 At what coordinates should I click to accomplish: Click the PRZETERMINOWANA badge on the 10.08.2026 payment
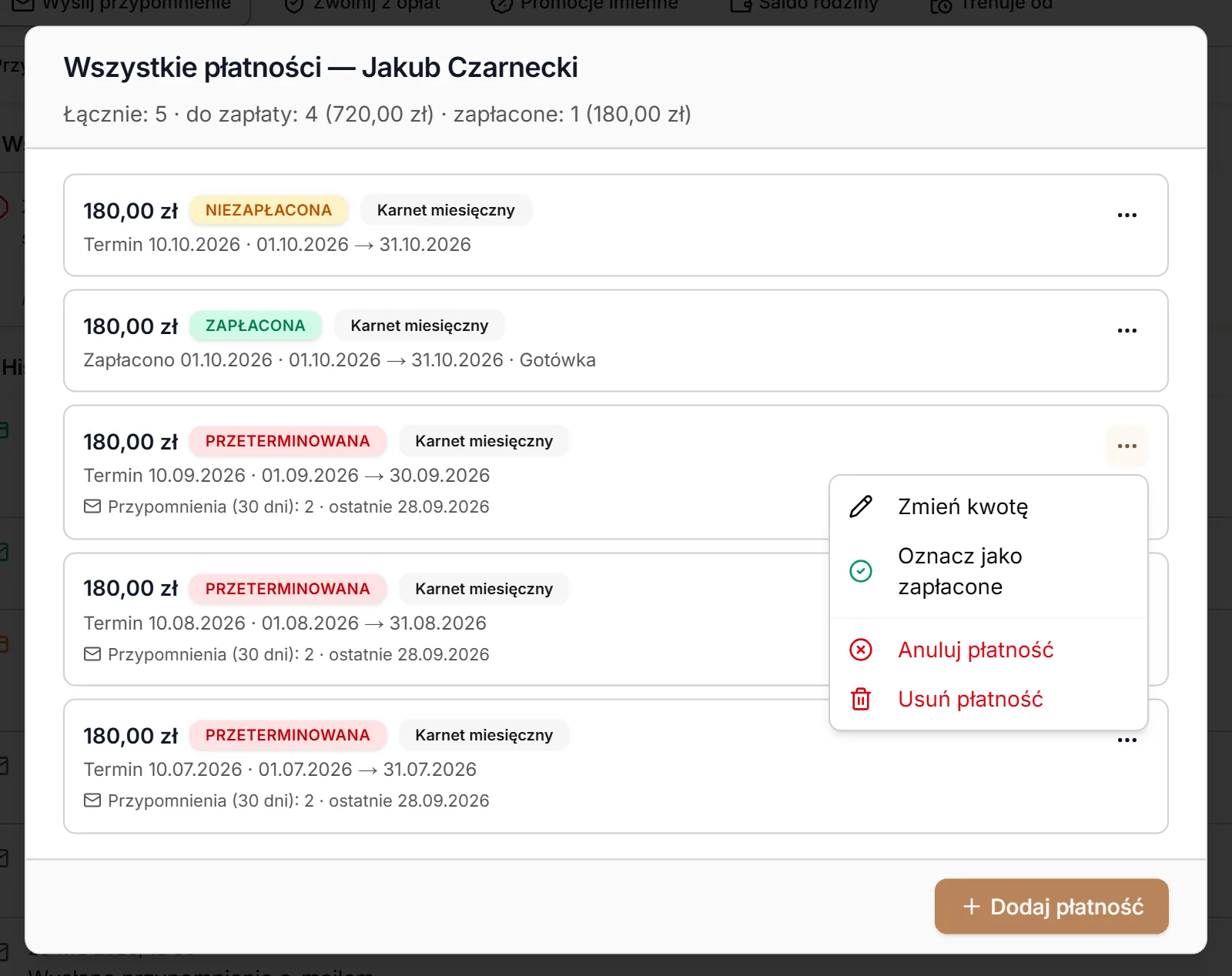[x=287, y=589]
